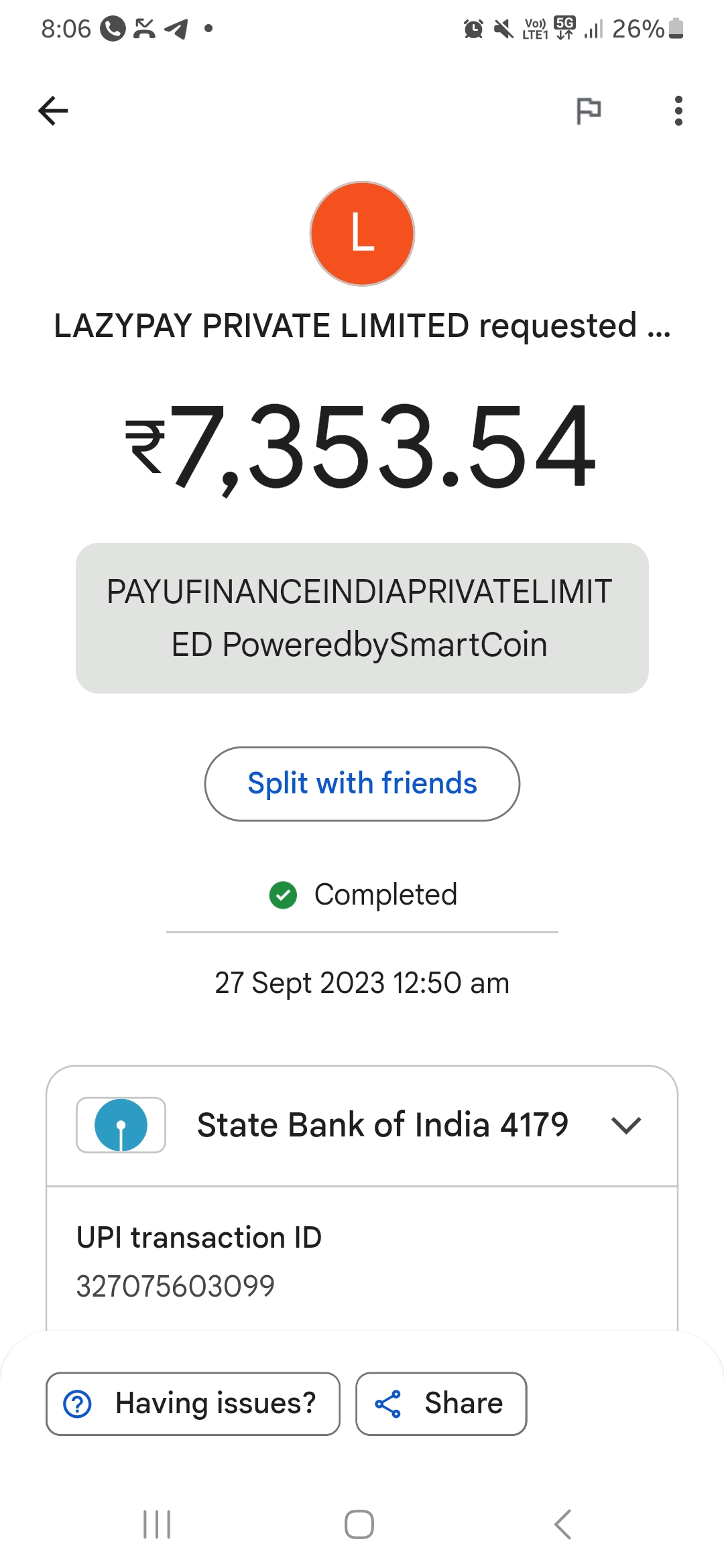724x1568 pixels.
Task: Tap the UPI transaction ID number
Action: tap(176, 1286)
